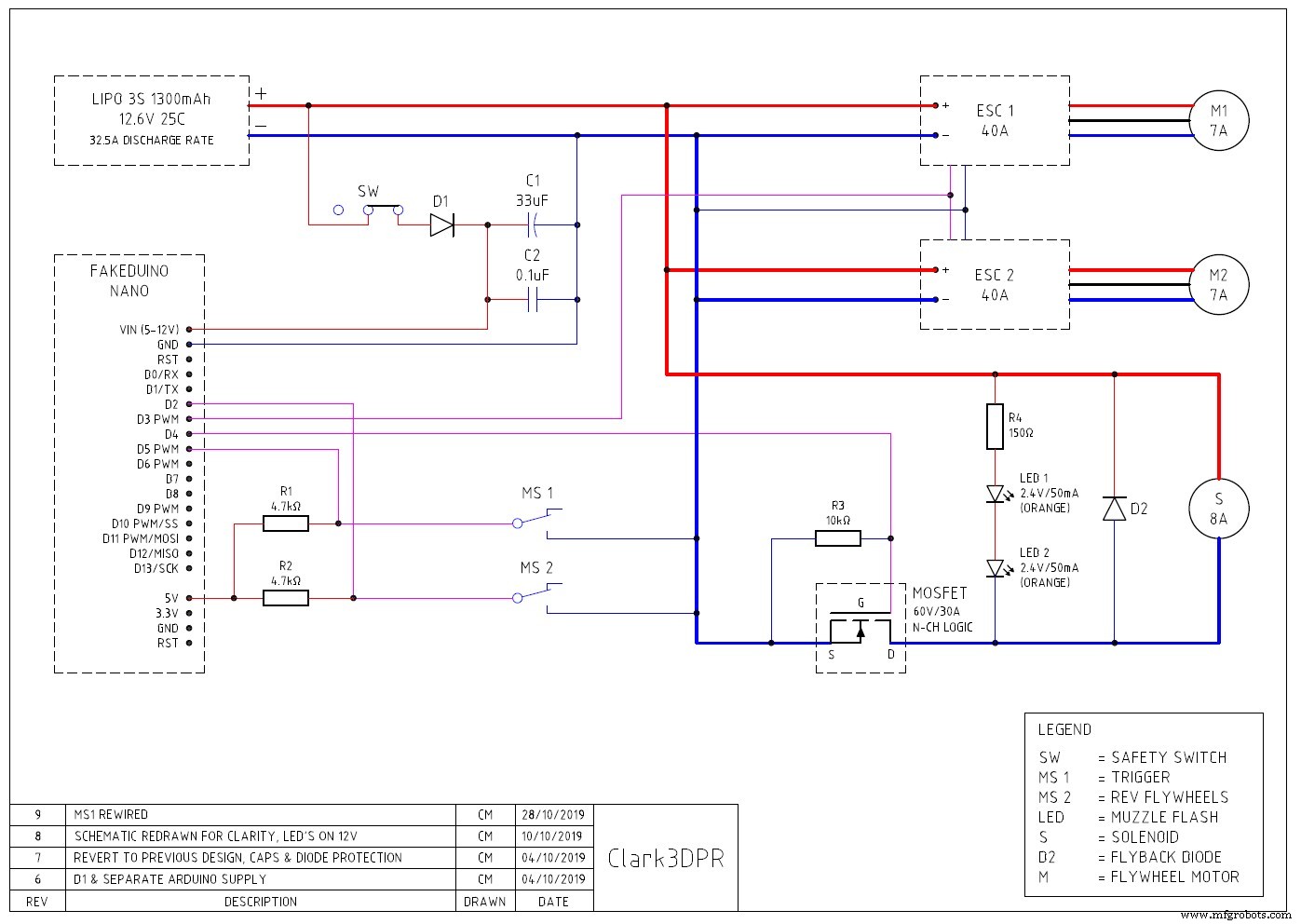
Task: Toggle the MS 2 rev switch
Action: tap(539, 593)
